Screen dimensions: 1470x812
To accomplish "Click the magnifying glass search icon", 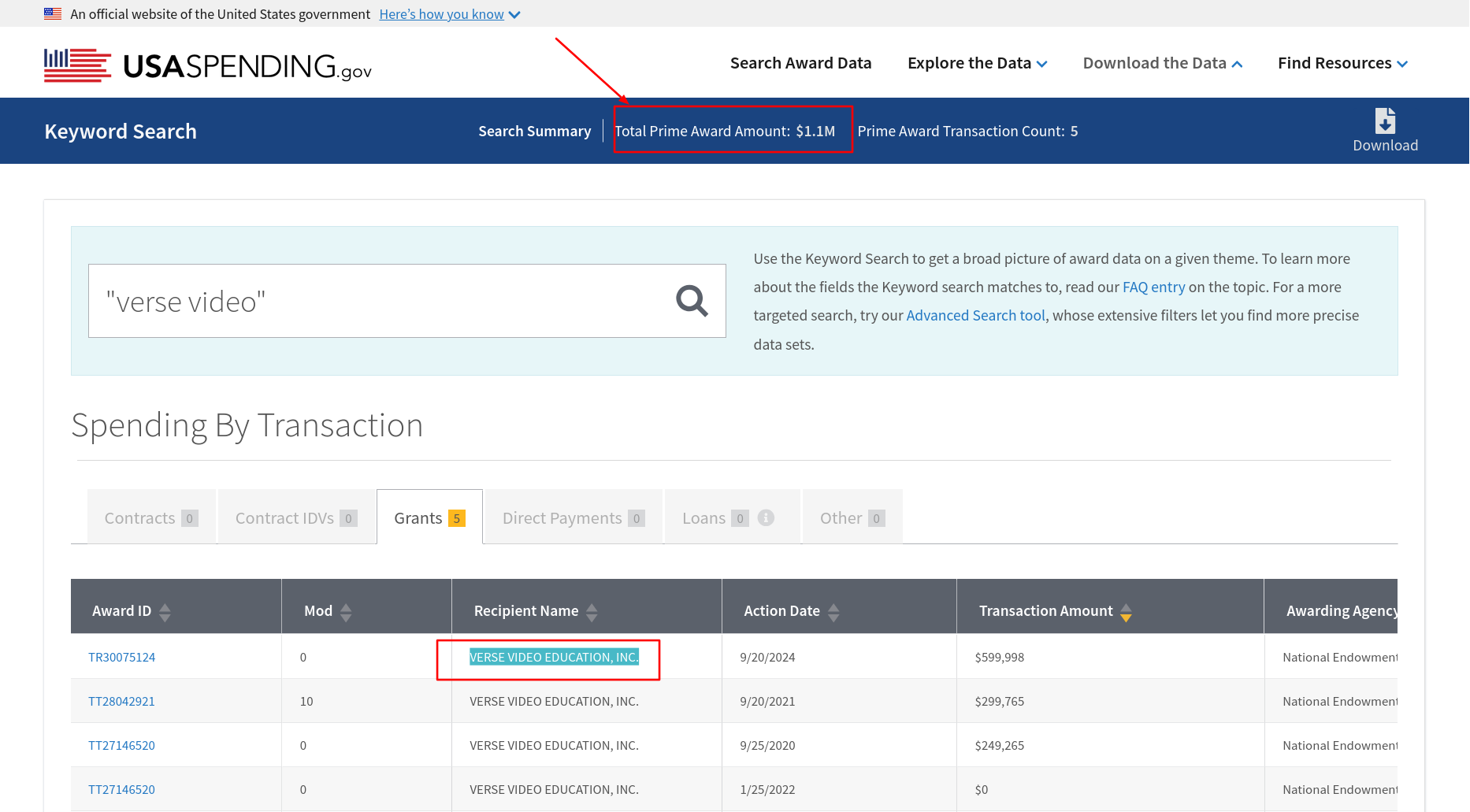I will click(692, 301).
